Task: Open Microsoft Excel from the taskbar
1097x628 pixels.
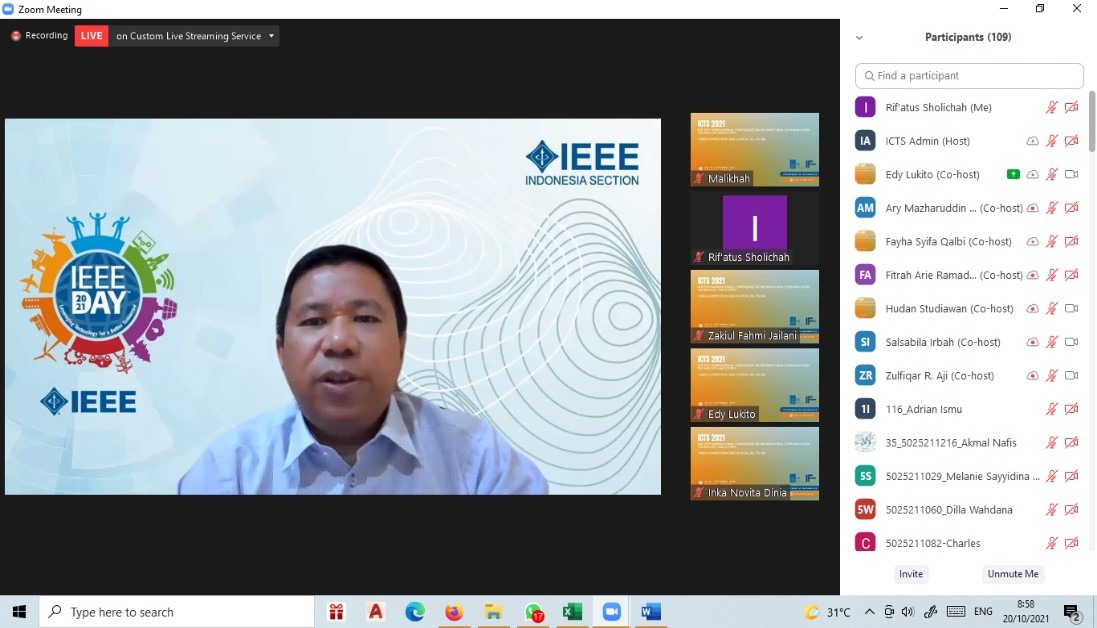Action: 572,612
